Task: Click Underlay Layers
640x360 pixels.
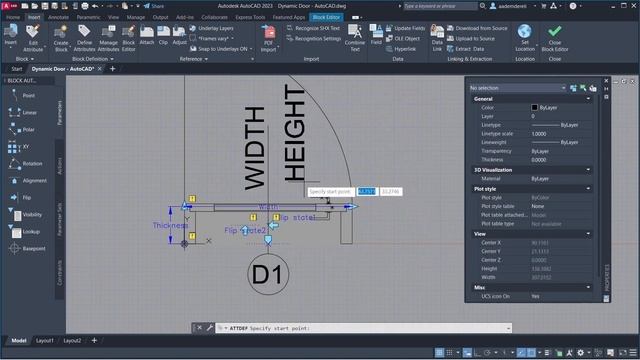Action: (x=211, y=28)
